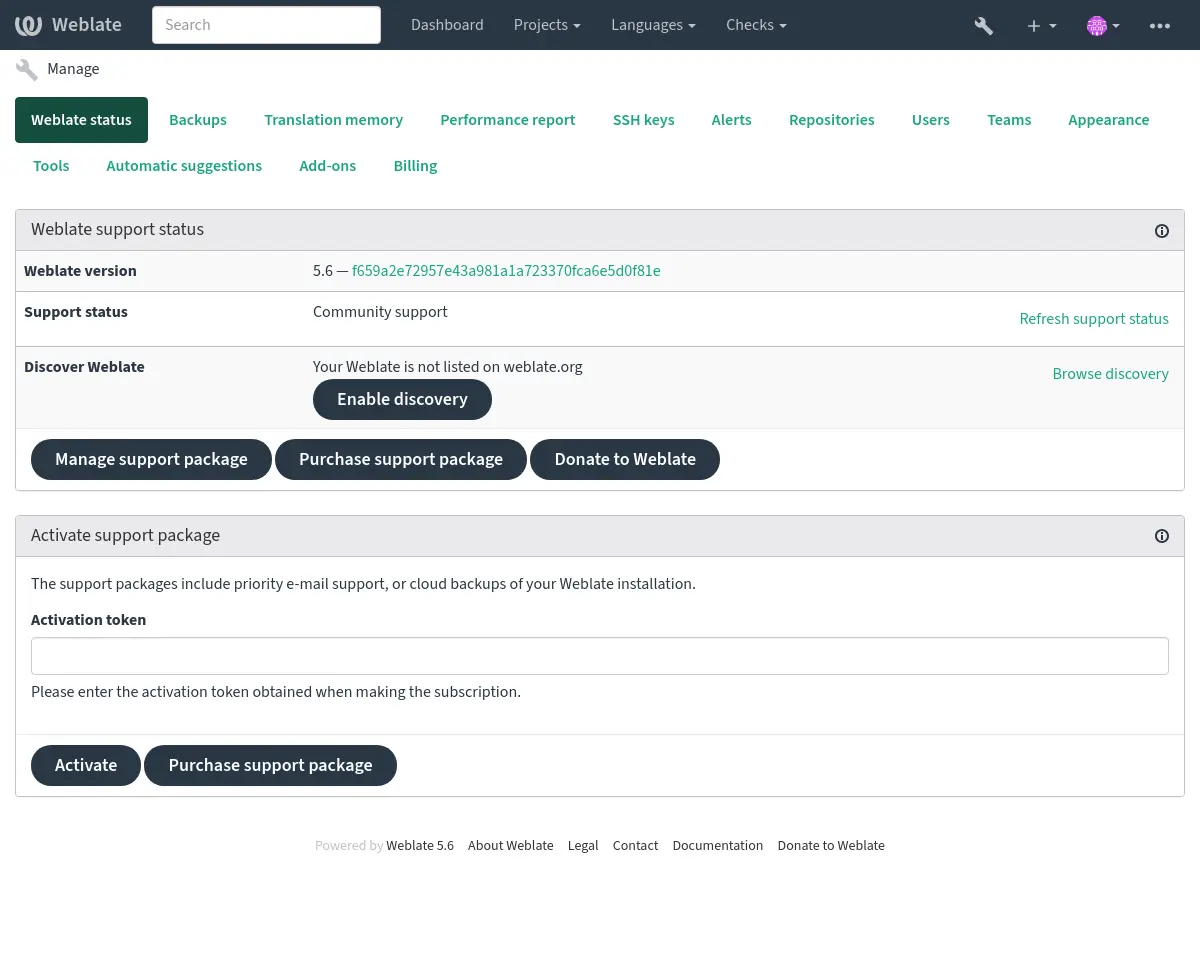
Task: Open Weblate 5.6 footer link
Action: (x=420, y=846)
